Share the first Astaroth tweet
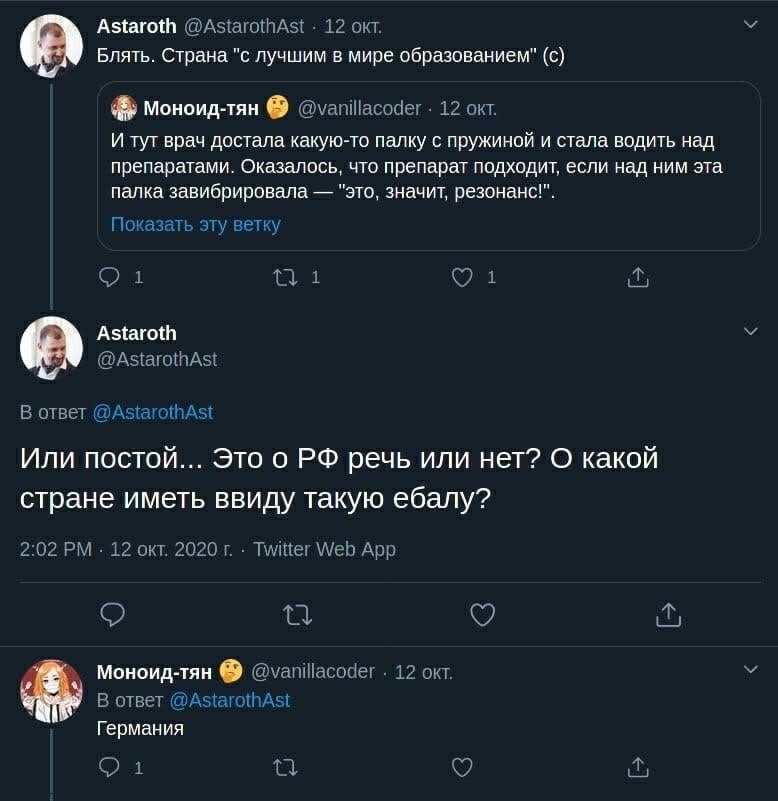Viewport: 778px width, 801px height. (x=637, y=278)
